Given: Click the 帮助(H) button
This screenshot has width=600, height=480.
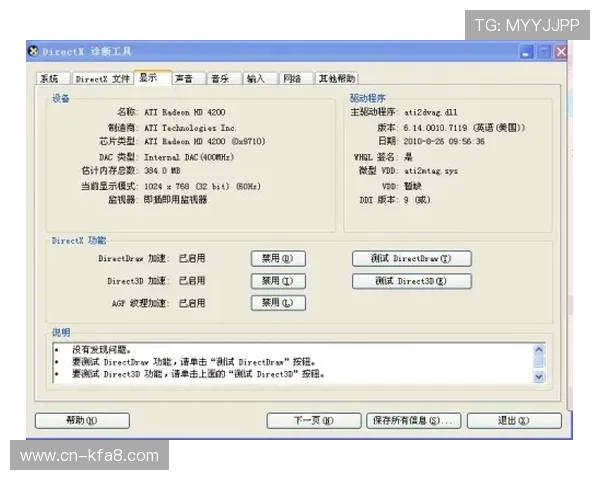Looking at the screenshot, I should (x=82, y=420).
